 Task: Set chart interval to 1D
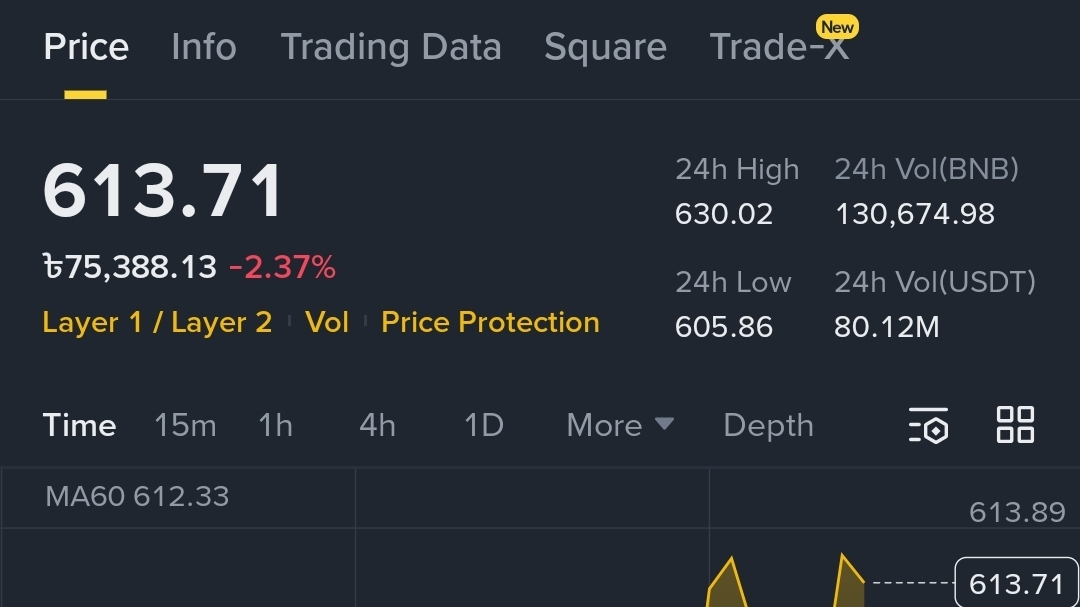tap(484, 425)
